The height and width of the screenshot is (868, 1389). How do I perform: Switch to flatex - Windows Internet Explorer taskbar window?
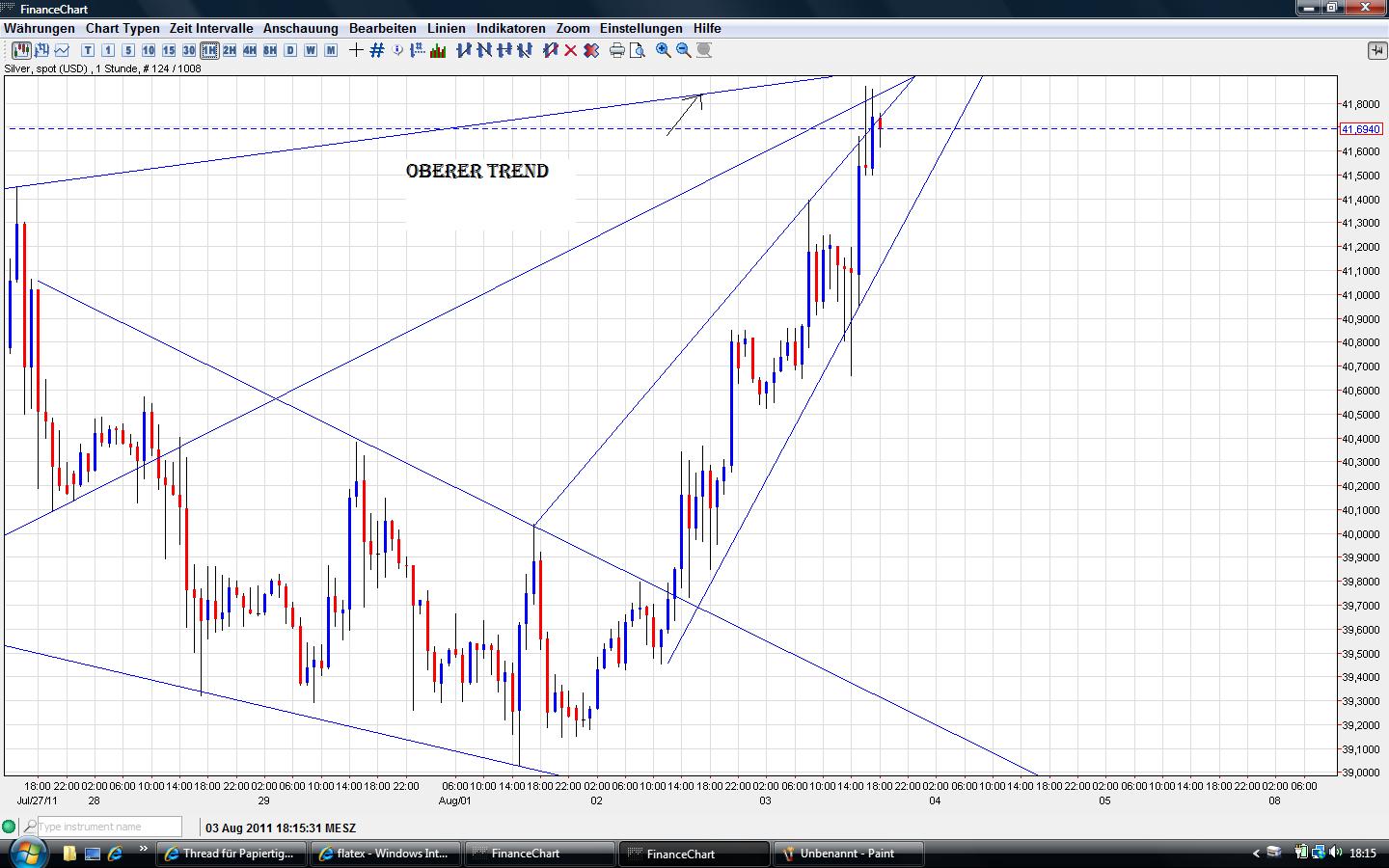[x=385, y=854]
